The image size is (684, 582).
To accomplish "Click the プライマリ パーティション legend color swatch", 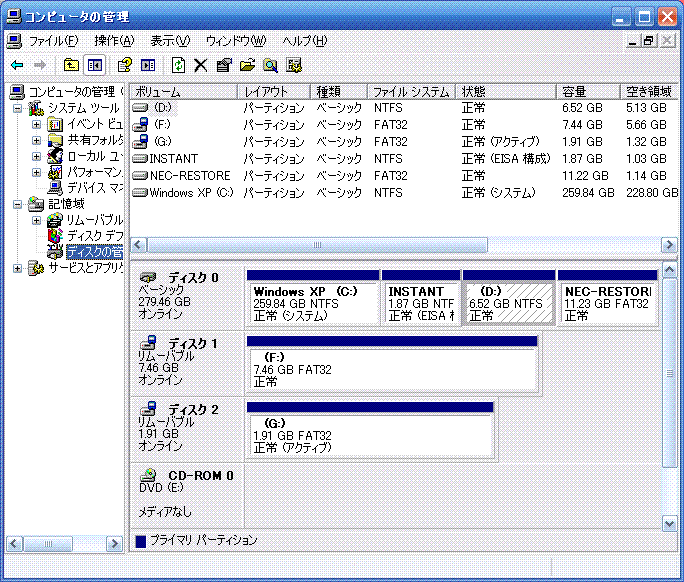I will tap(140, 541).
